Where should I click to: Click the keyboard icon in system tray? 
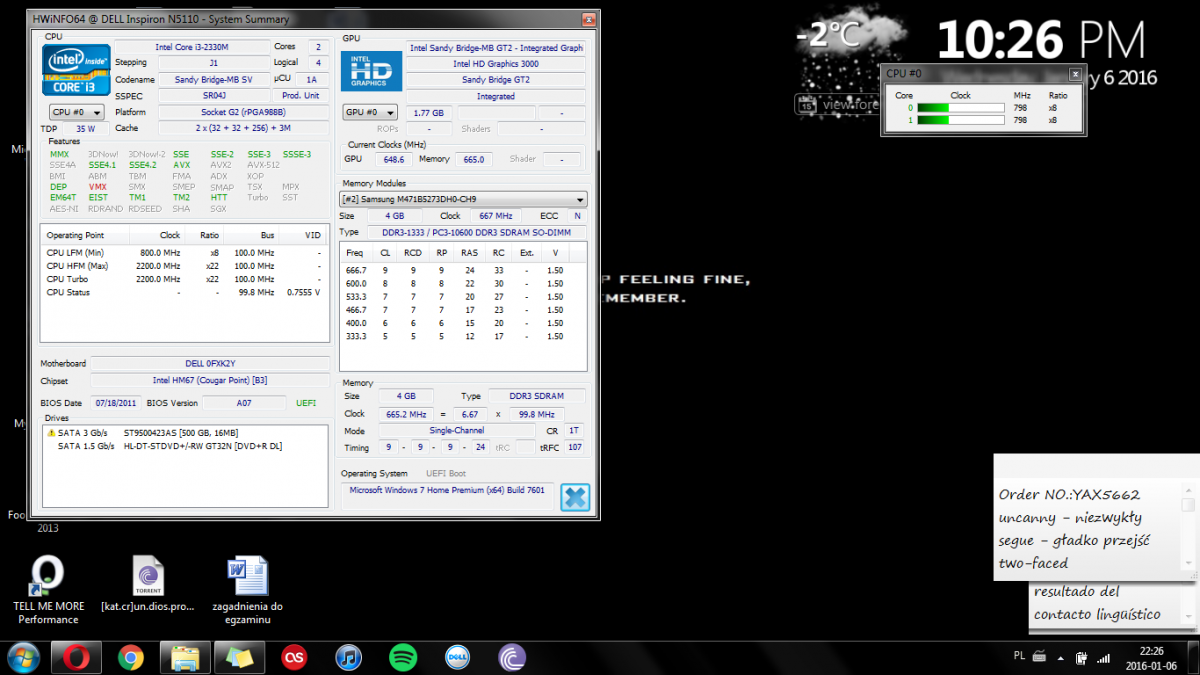[1039, 657]
